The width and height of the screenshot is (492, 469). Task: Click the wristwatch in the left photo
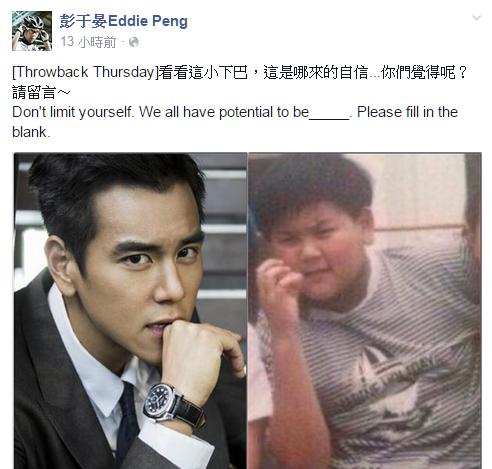(161, 402)
